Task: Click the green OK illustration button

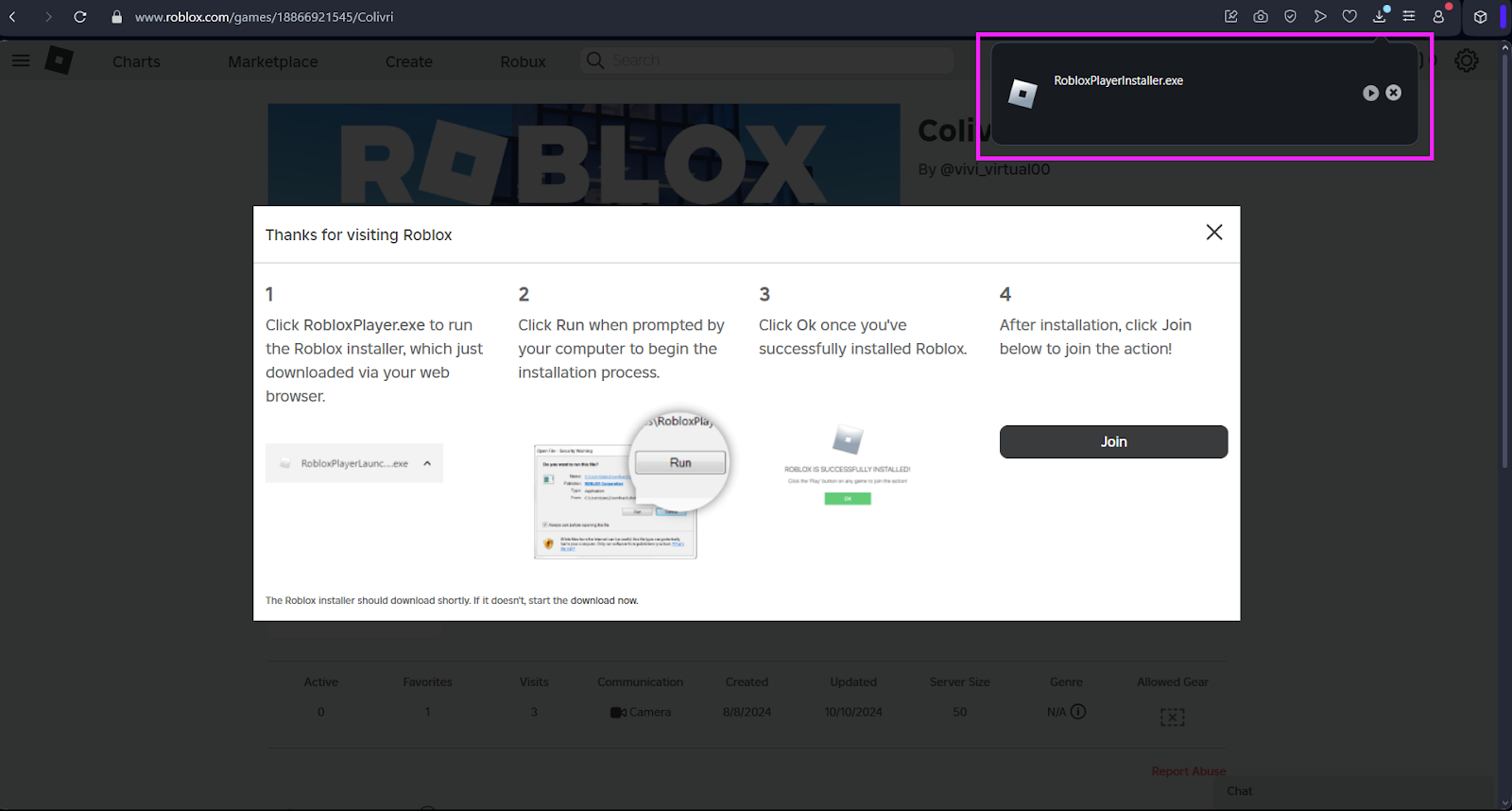Action: (x=848, y=498)
